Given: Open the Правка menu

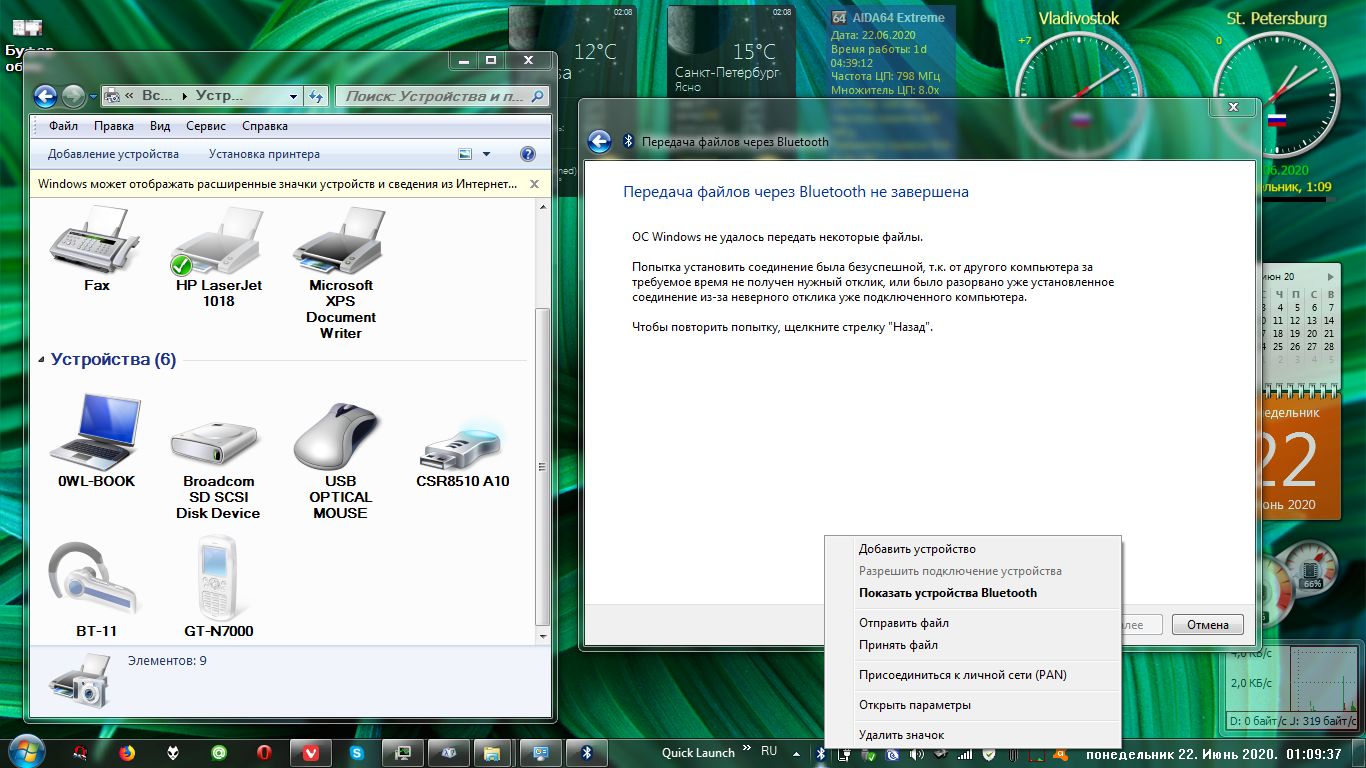Looking at the screenshot, I should pos(114,126).
